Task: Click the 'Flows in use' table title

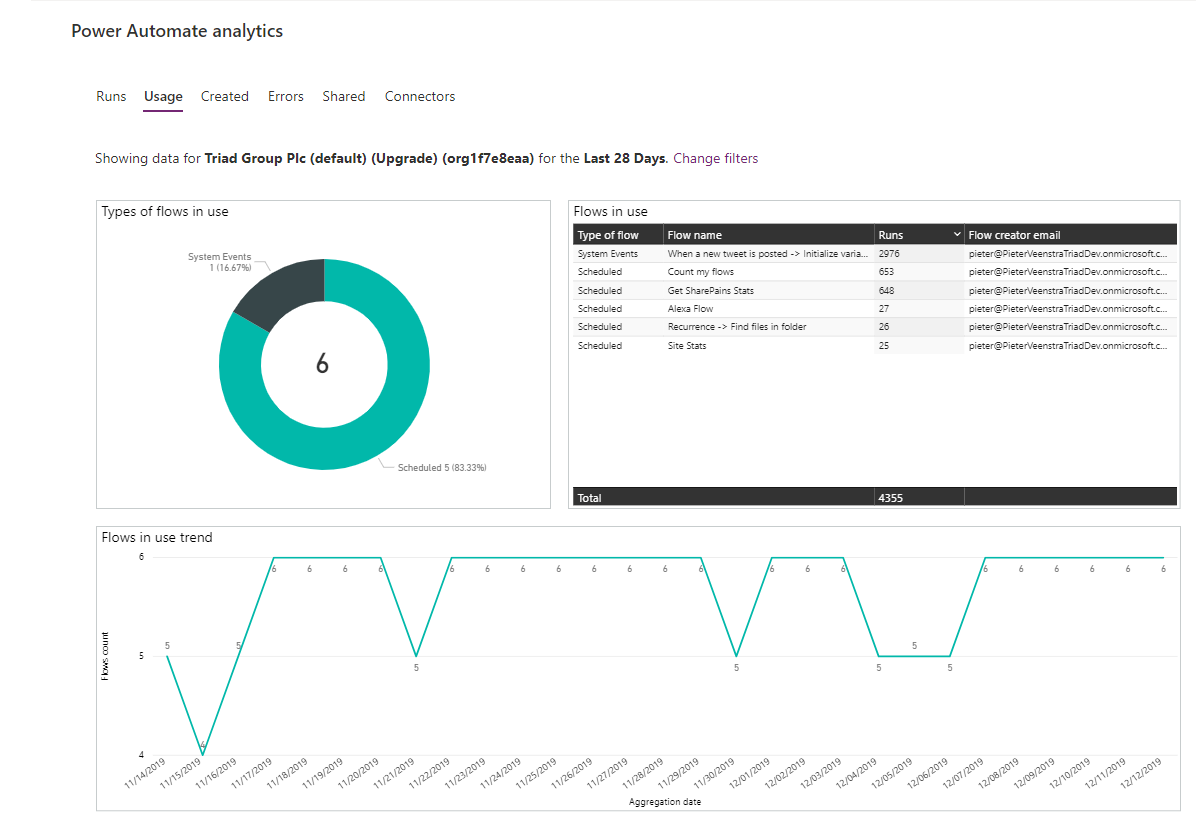Action: pyautogui.click(x=610, y=211)
